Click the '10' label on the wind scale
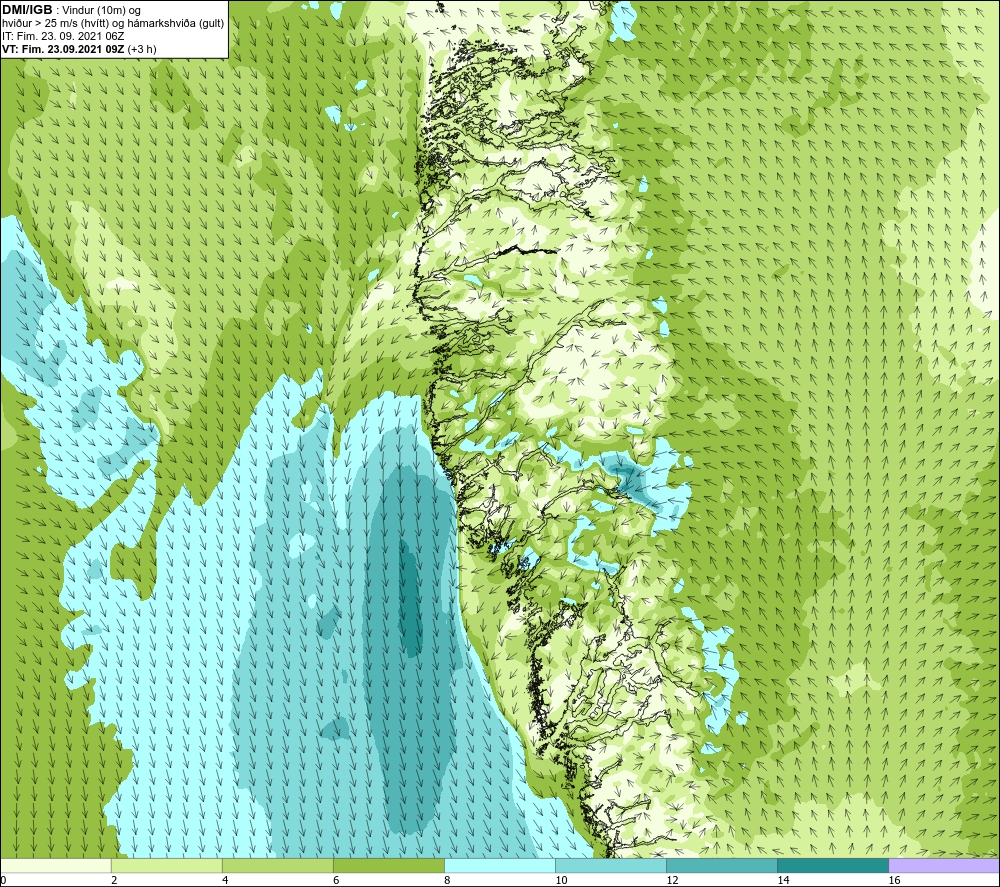The image size is (1000, 887). (561, 880)
